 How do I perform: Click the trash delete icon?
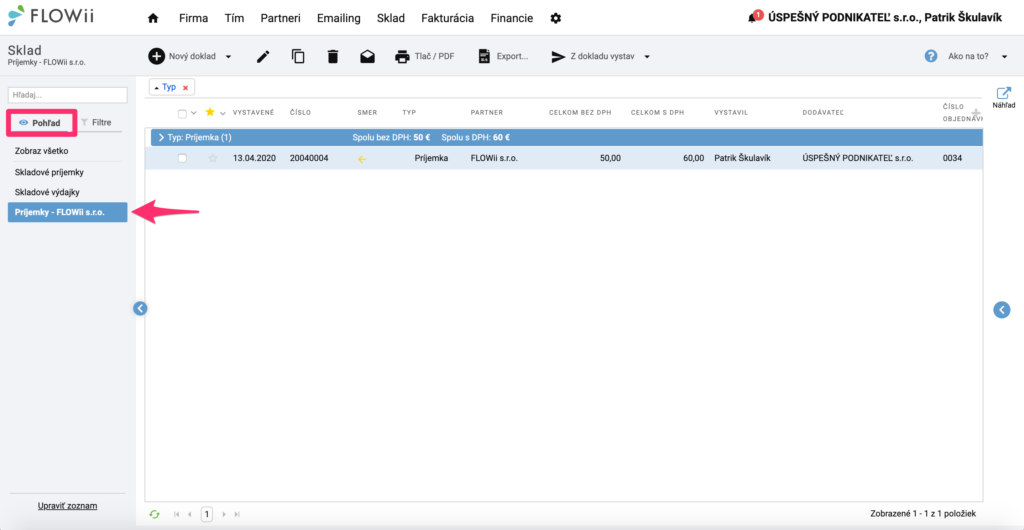(333, 57)
